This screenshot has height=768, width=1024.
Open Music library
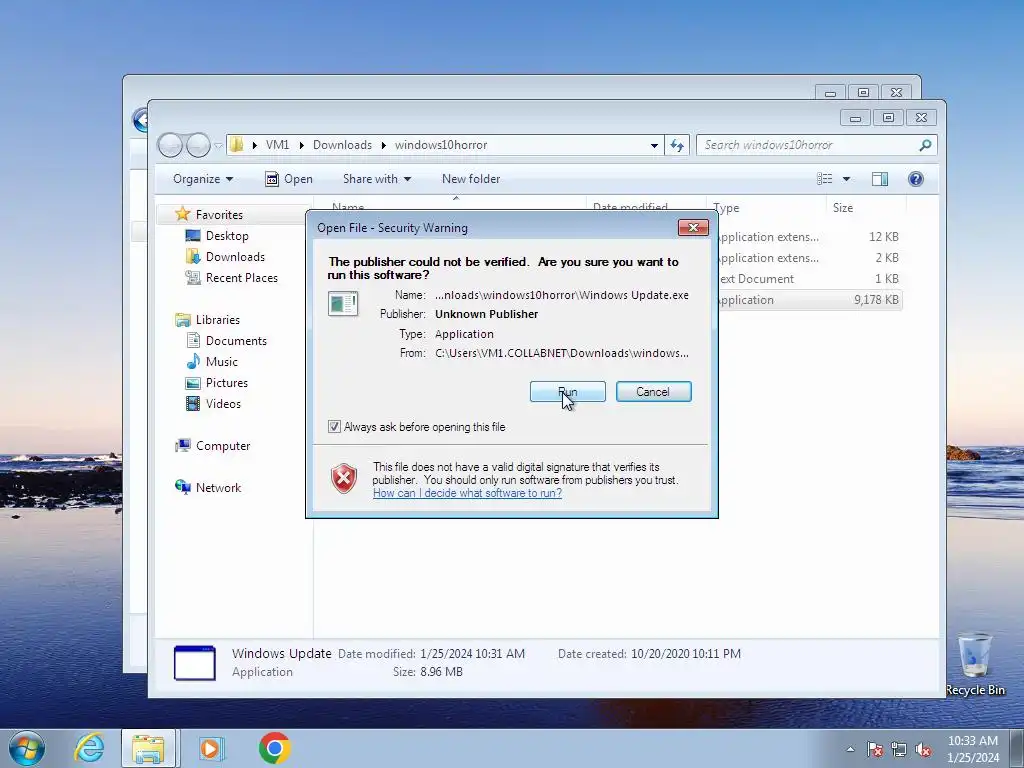click(221, 361)
